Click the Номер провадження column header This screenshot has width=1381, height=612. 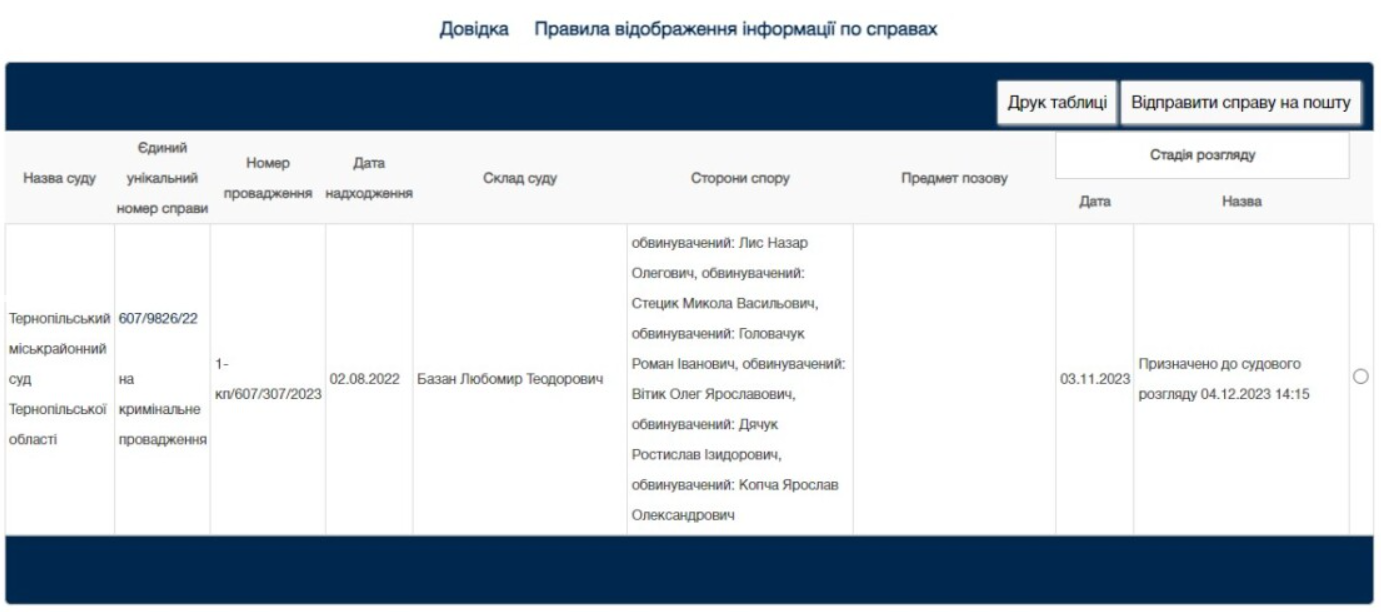pyautogui.click(x=266, y=178)
